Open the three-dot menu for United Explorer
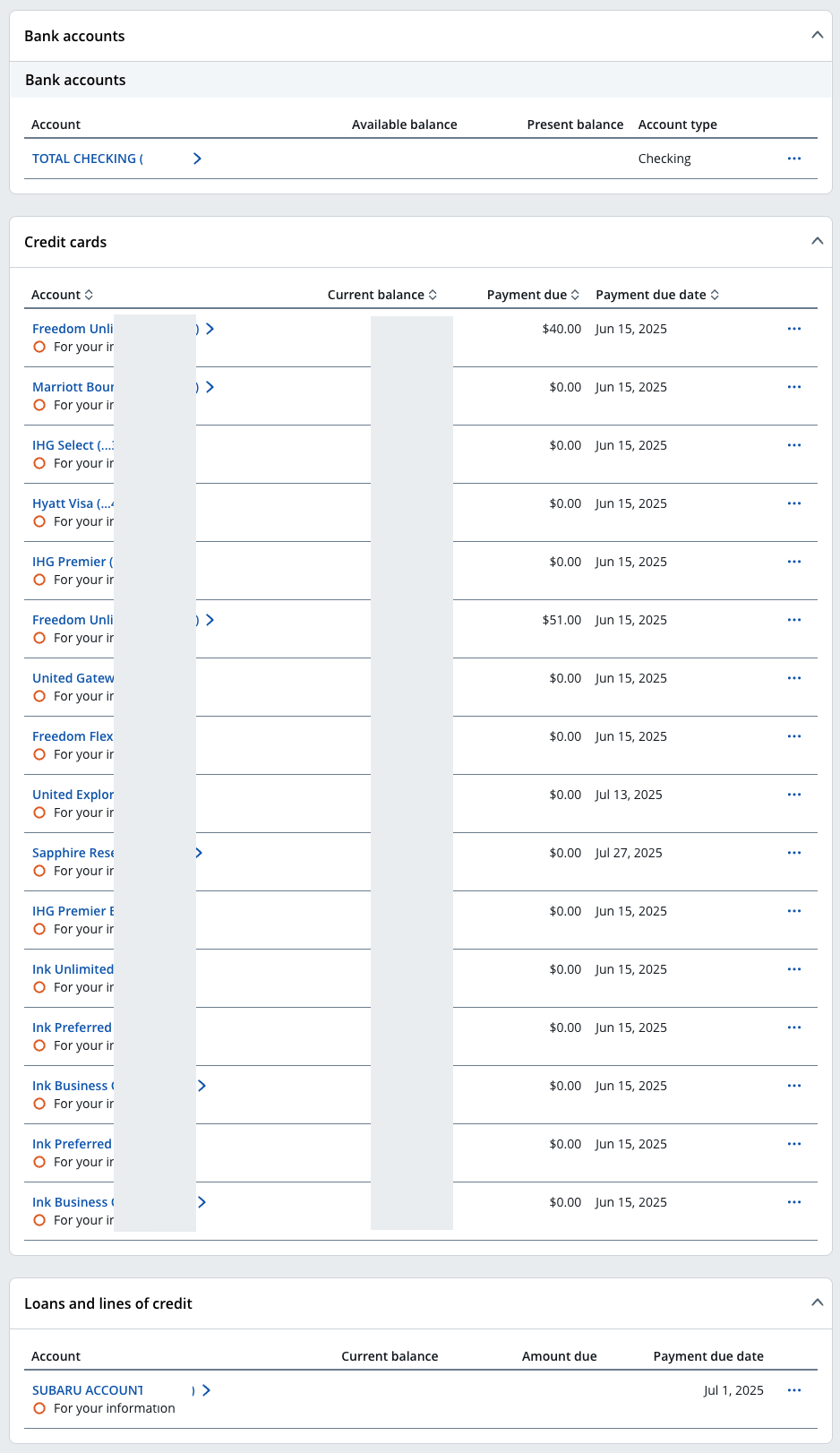This screenshot has width=840, height=1453. (793, 795)
